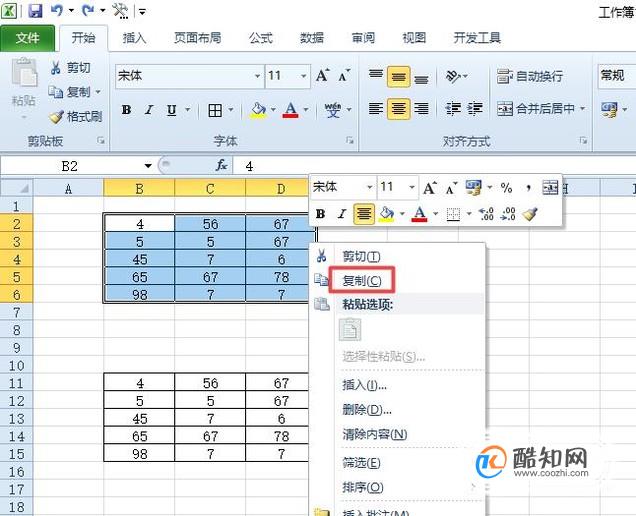Click Merge and Center icon in ribbon

point(505,109)
